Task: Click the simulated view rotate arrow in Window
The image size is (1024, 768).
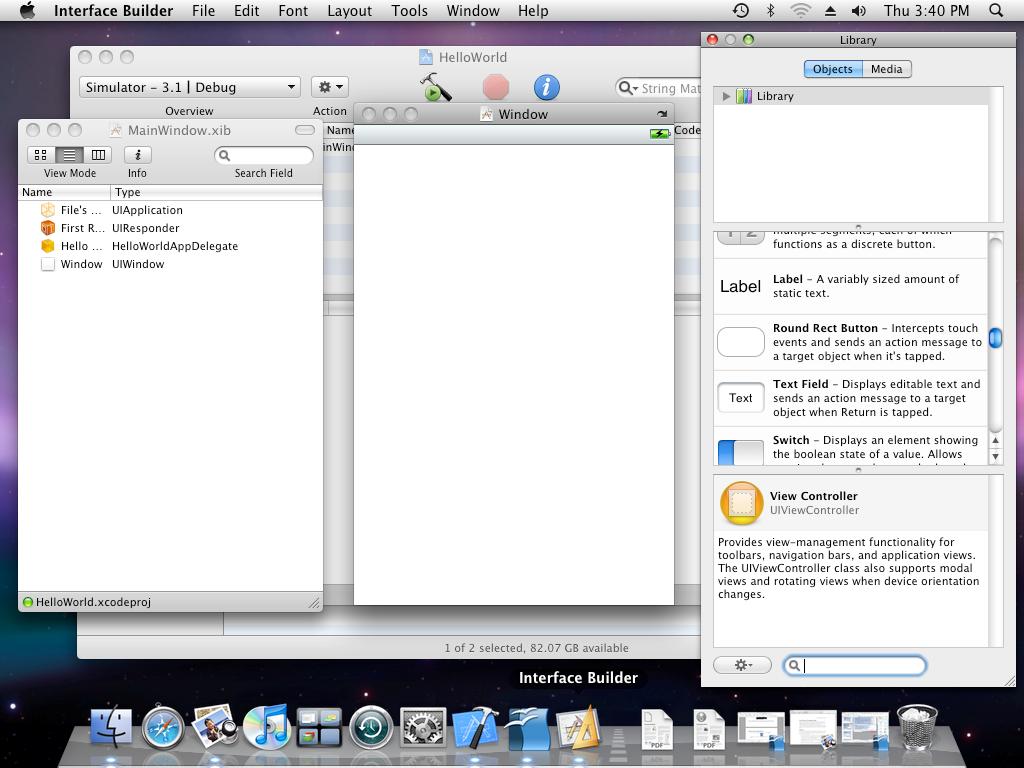Action: pos(662,114)
